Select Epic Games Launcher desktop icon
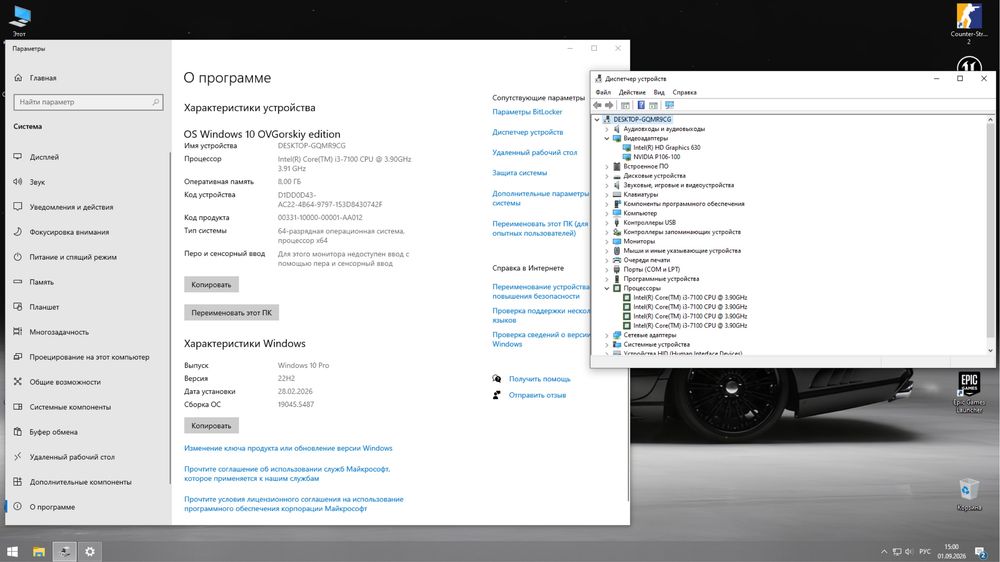Image resolution: width=1000 pixels, height=562 pixels. pyautogui.click(x=969, y=392)
